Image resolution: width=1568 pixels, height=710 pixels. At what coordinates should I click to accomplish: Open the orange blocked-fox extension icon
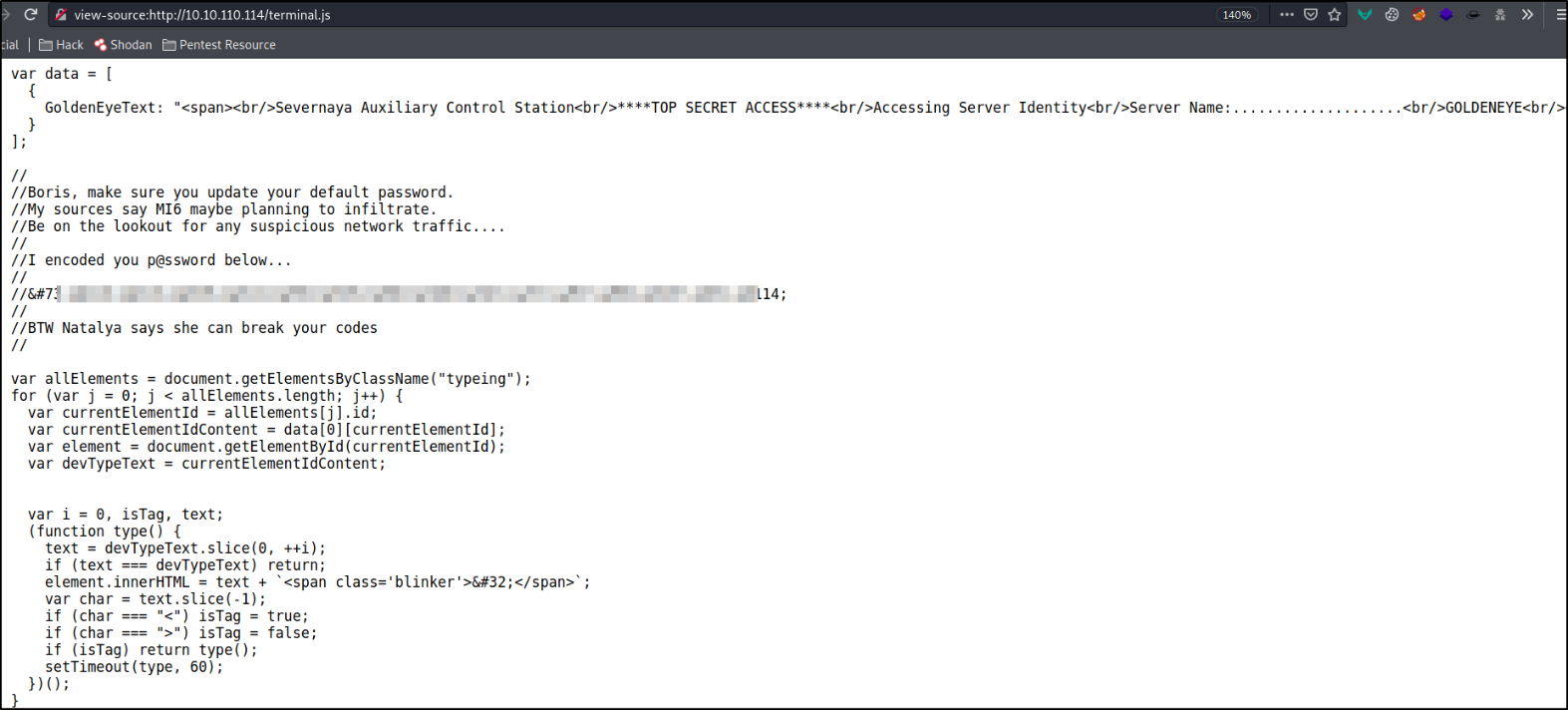[x=1419, y=15]
